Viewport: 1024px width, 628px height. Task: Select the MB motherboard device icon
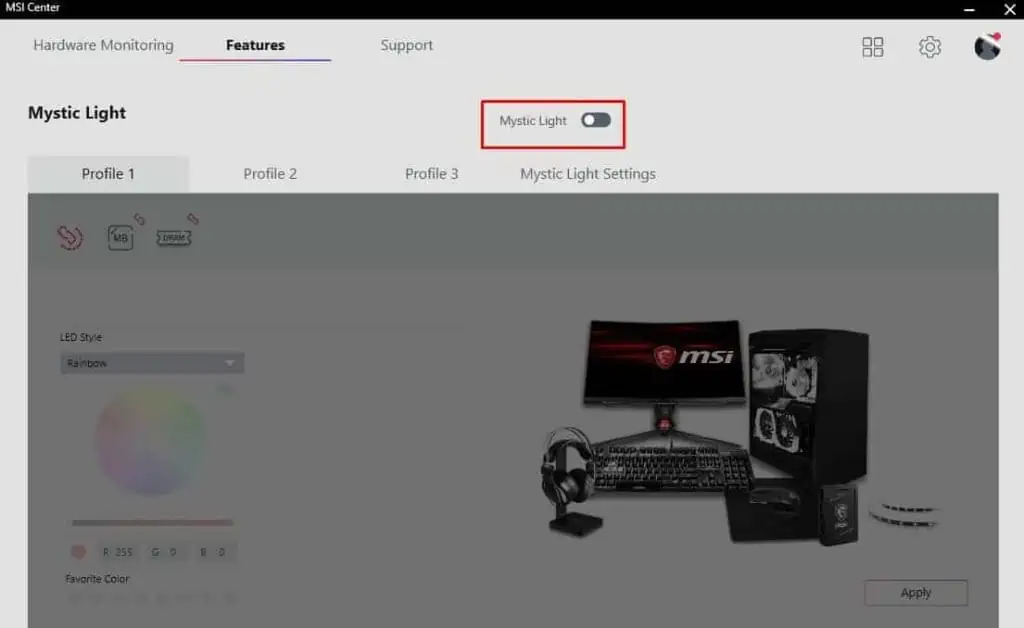point(120,238)
